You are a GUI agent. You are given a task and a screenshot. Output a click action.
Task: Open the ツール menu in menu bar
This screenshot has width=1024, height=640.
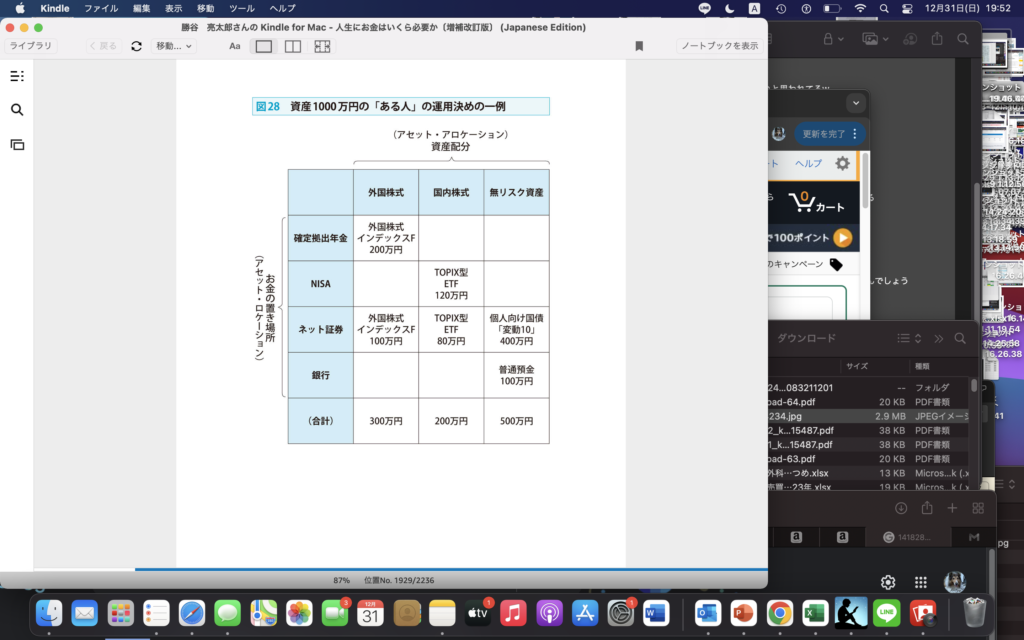coord(242,8)
